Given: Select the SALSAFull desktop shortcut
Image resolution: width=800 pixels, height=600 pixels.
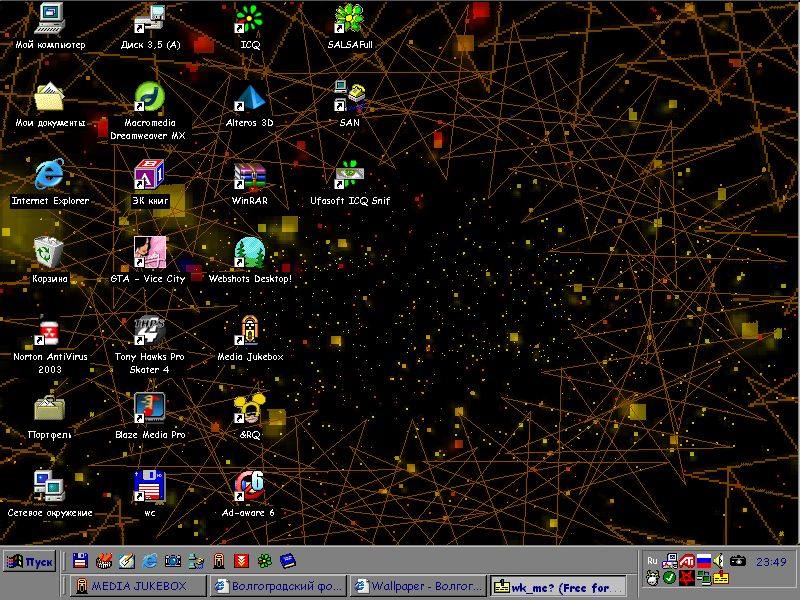Looking at the screenshot, I should tap(349, 26).
